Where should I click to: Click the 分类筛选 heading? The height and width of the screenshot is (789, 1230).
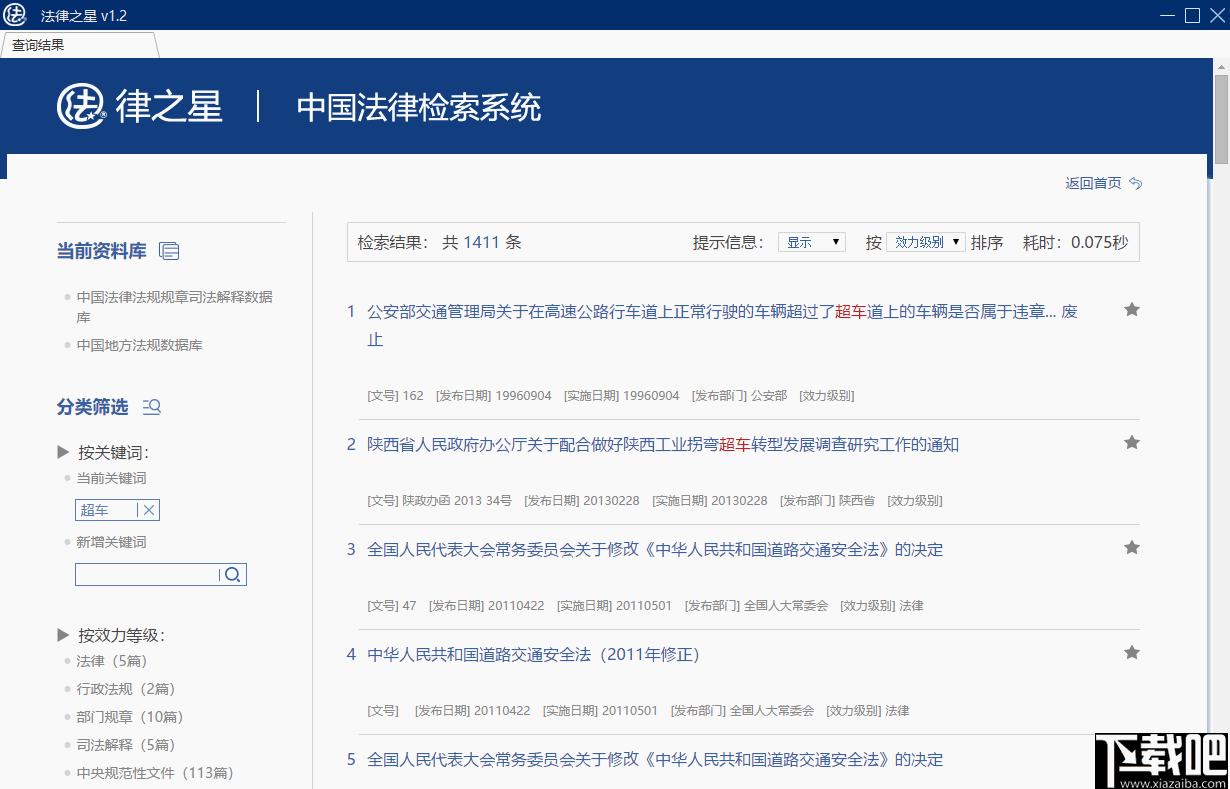click(x=93, y=407)
